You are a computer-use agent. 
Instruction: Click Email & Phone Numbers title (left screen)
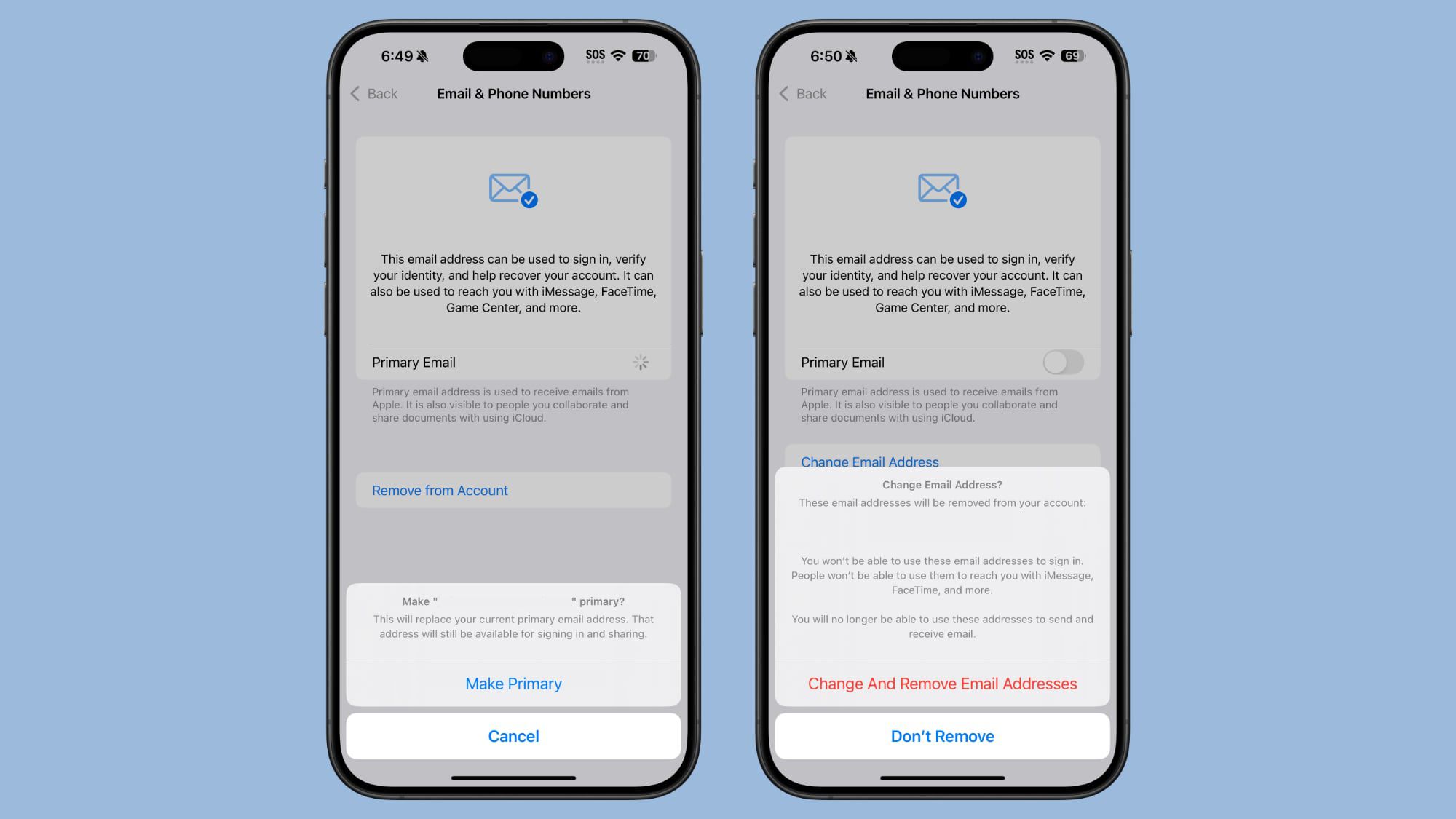pyautogui.click(x=513, y=93)
